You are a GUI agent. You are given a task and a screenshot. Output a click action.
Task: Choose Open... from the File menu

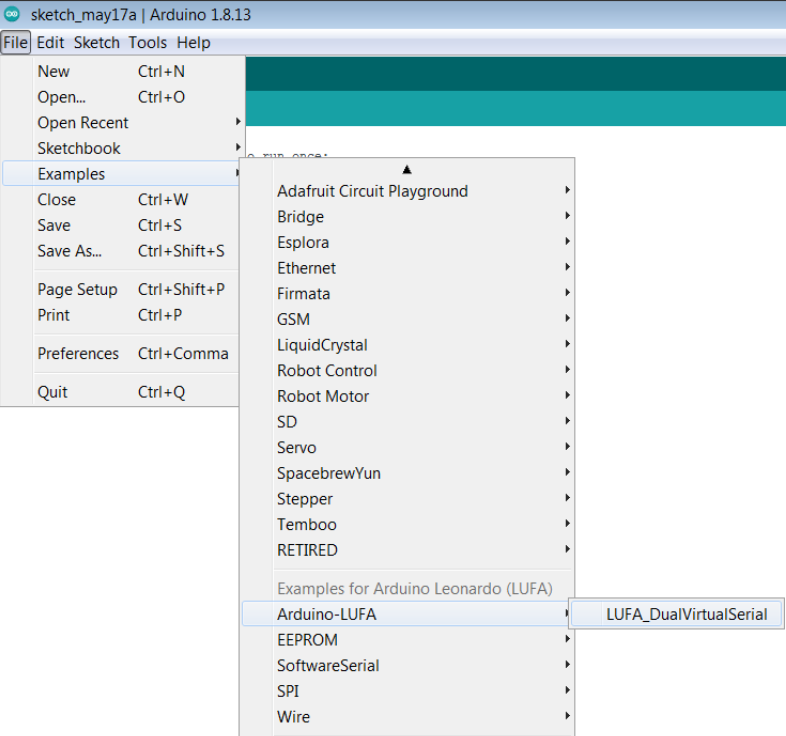pyautogui.click(x=122, y=97)
